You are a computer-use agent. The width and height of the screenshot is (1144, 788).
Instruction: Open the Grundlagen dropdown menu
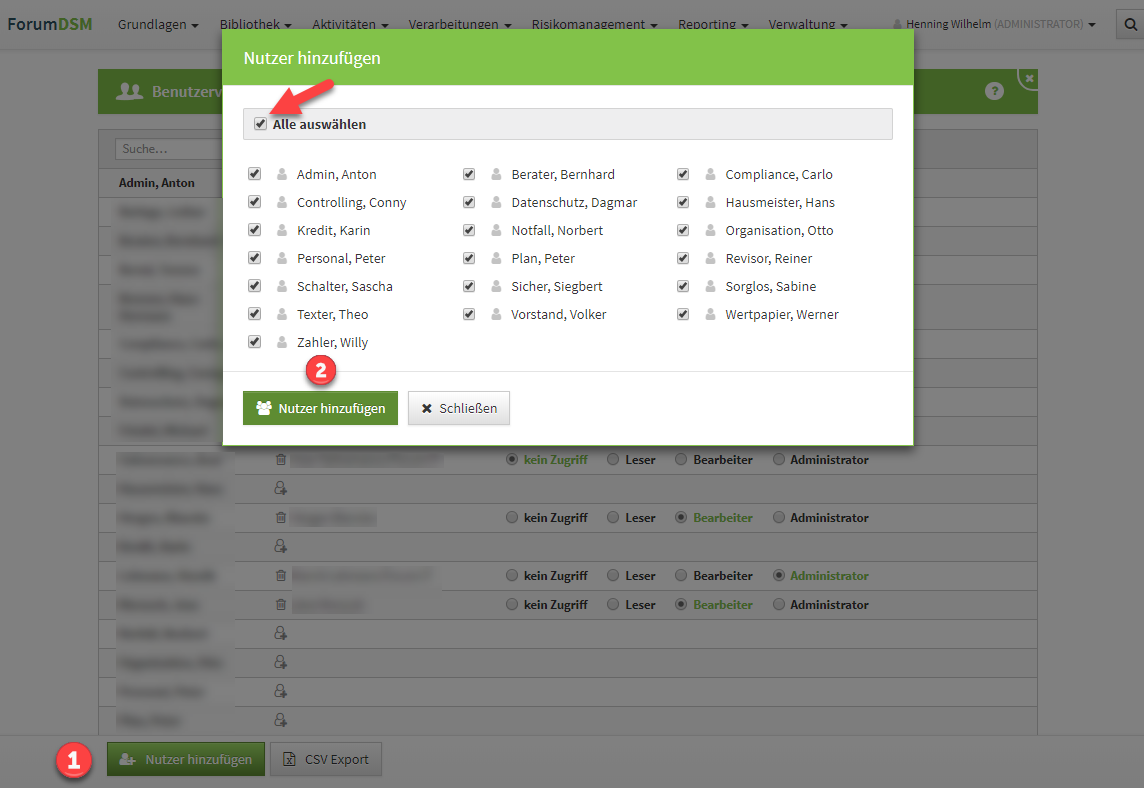tap(158, 24)
